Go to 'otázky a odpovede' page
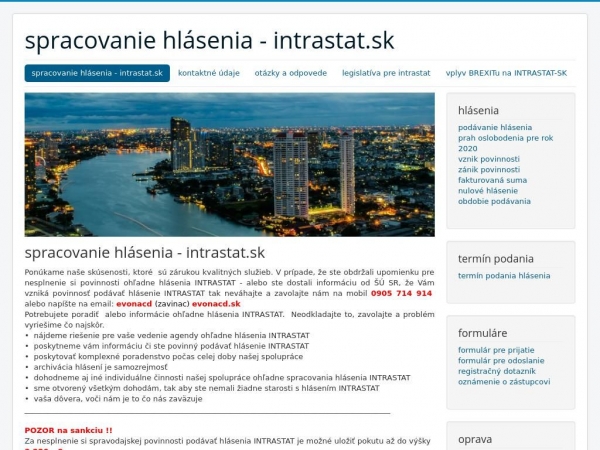 (291, 73)
